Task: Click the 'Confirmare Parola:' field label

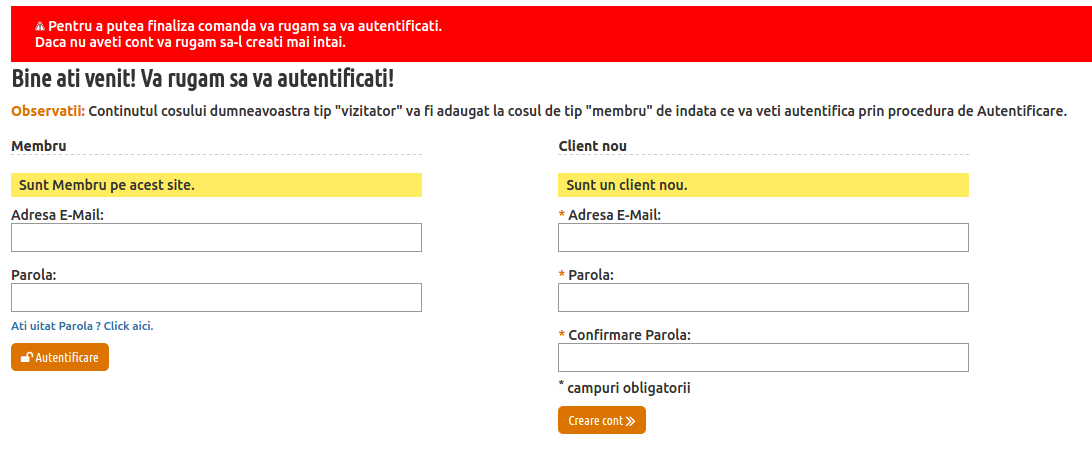Action: click(x=630, y=335)
